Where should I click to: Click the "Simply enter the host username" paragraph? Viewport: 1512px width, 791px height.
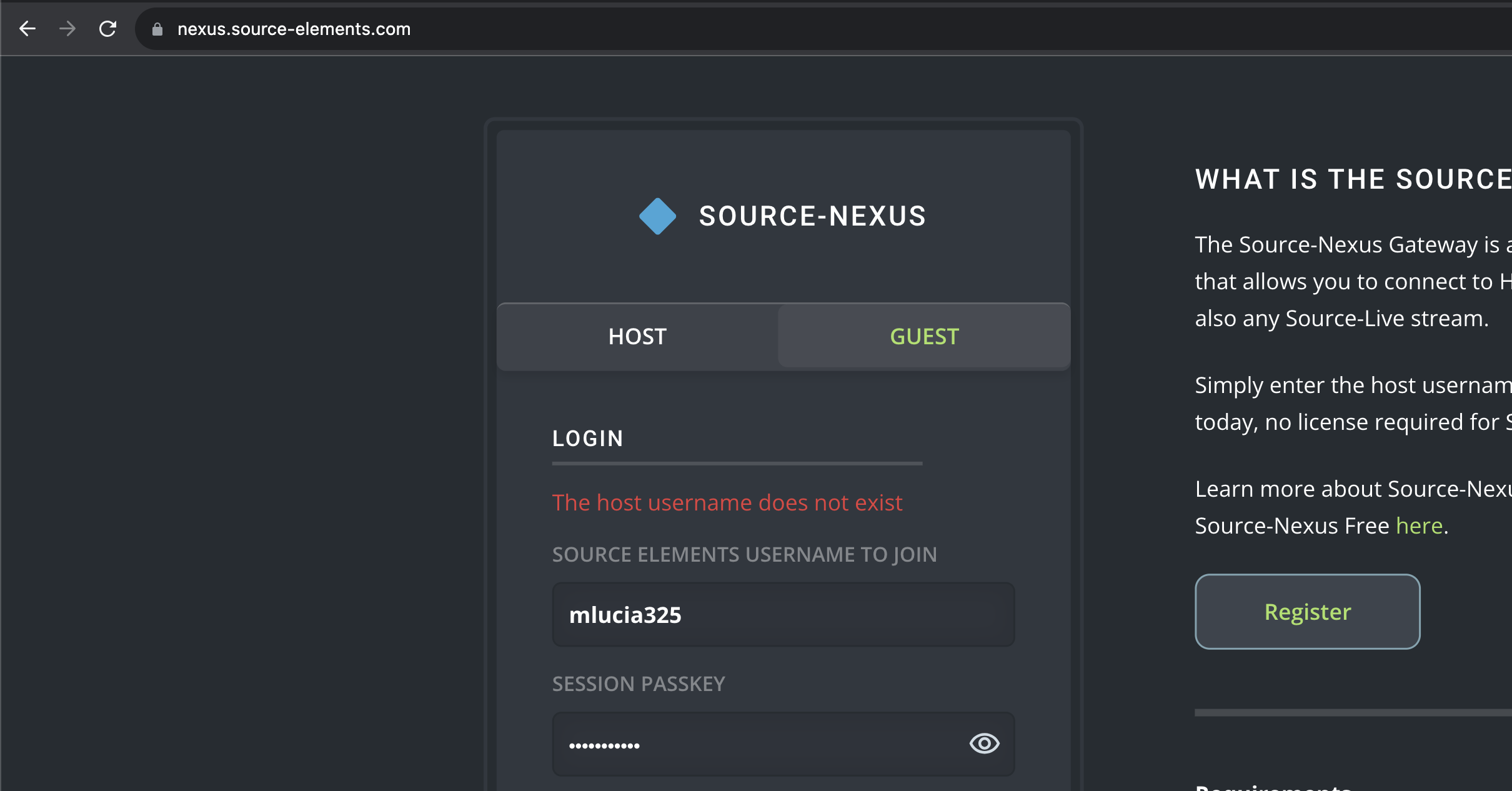click(1353, 404)
